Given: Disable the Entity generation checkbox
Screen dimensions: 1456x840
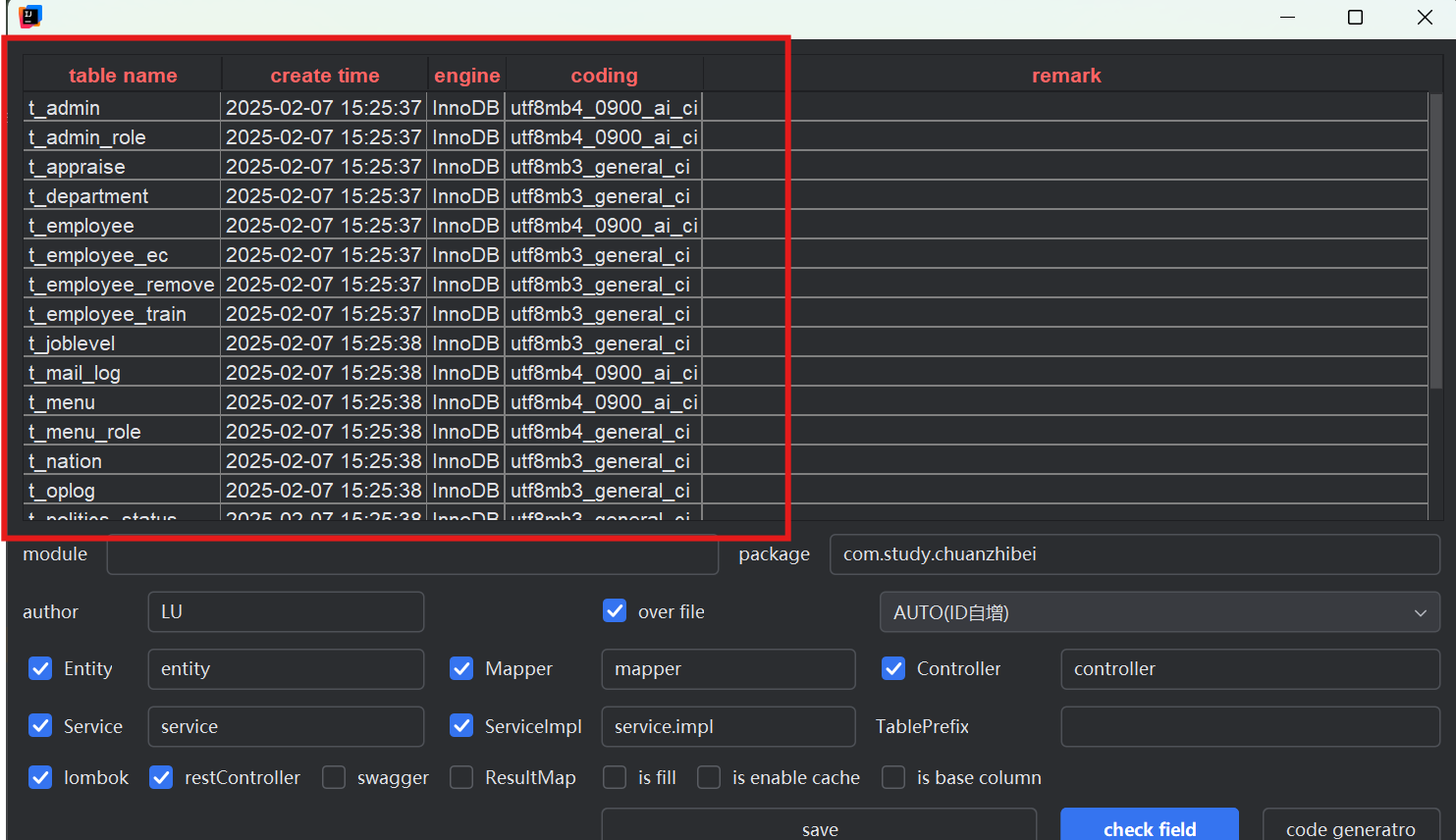Looking at the screenshot, I should [40, 668].
